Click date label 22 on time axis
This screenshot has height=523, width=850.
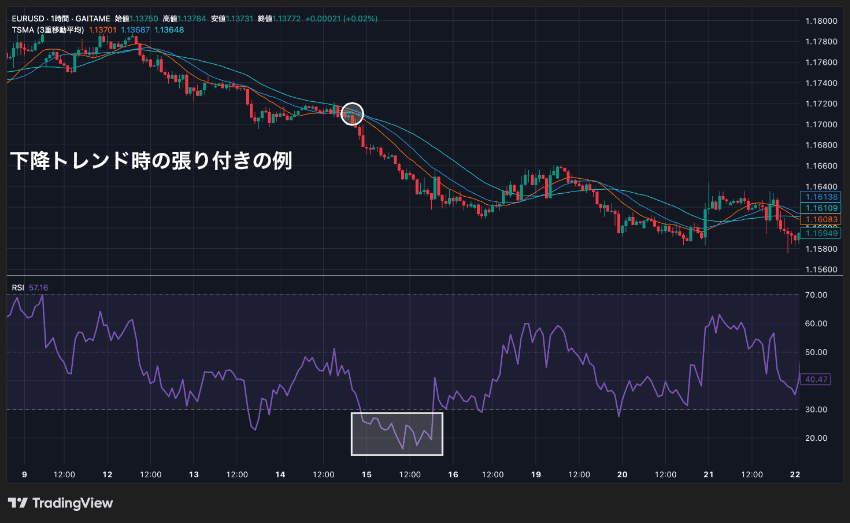pos(795,474)
